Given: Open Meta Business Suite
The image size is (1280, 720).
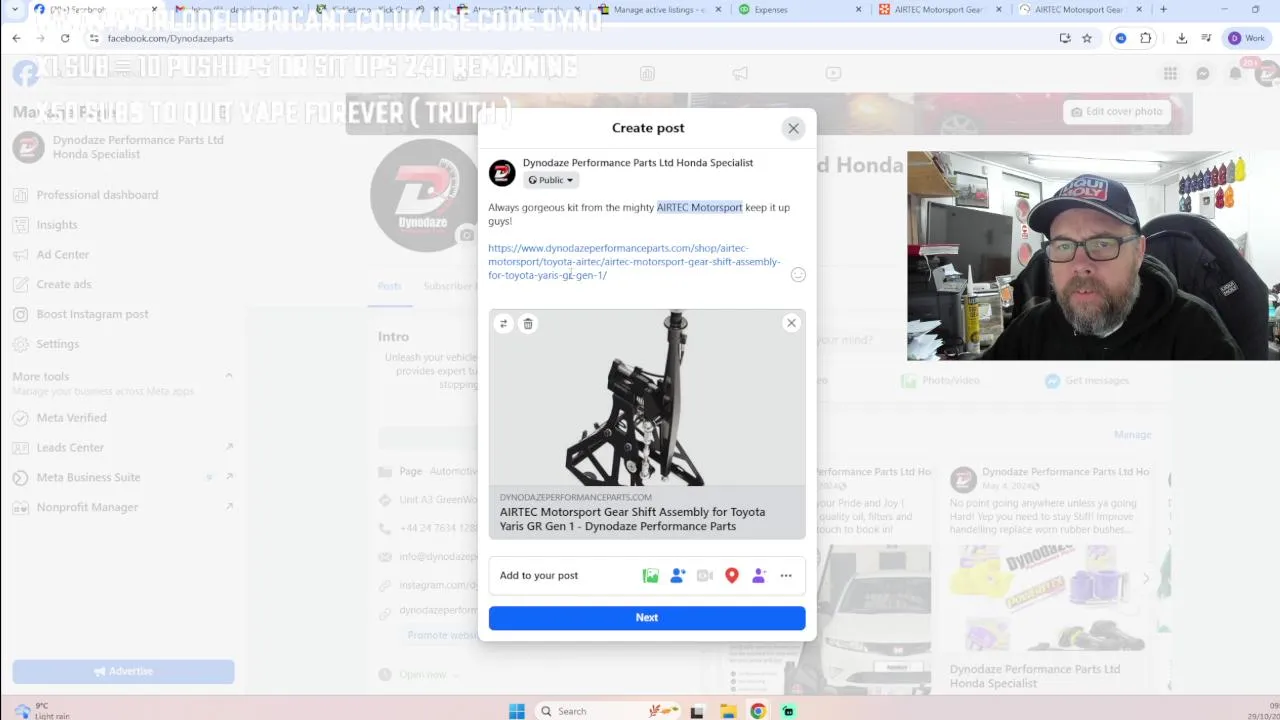Looking at the screenshot, I should pos(88,477).
